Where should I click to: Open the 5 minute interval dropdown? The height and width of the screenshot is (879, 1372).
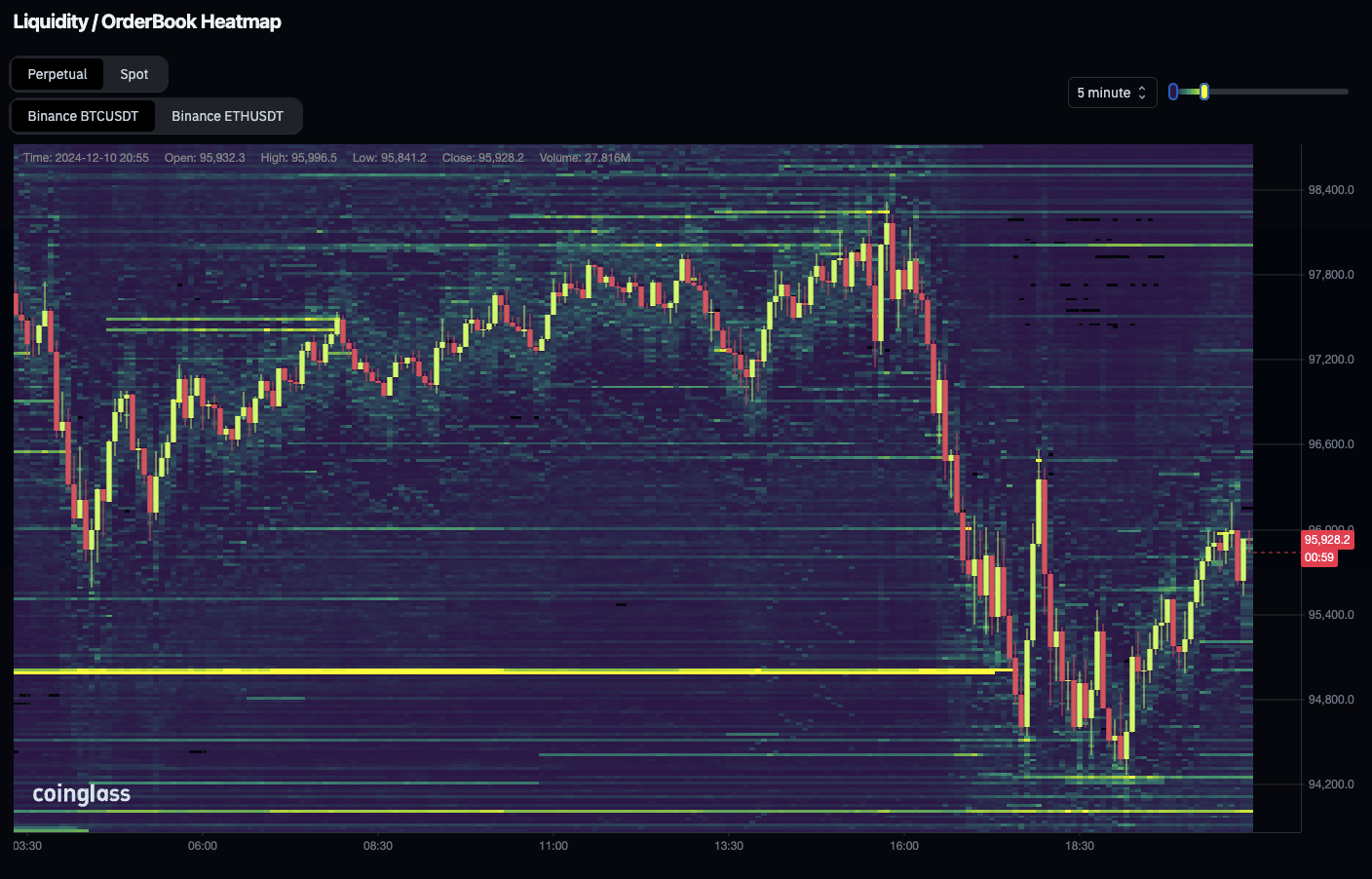pos(1111,93)
